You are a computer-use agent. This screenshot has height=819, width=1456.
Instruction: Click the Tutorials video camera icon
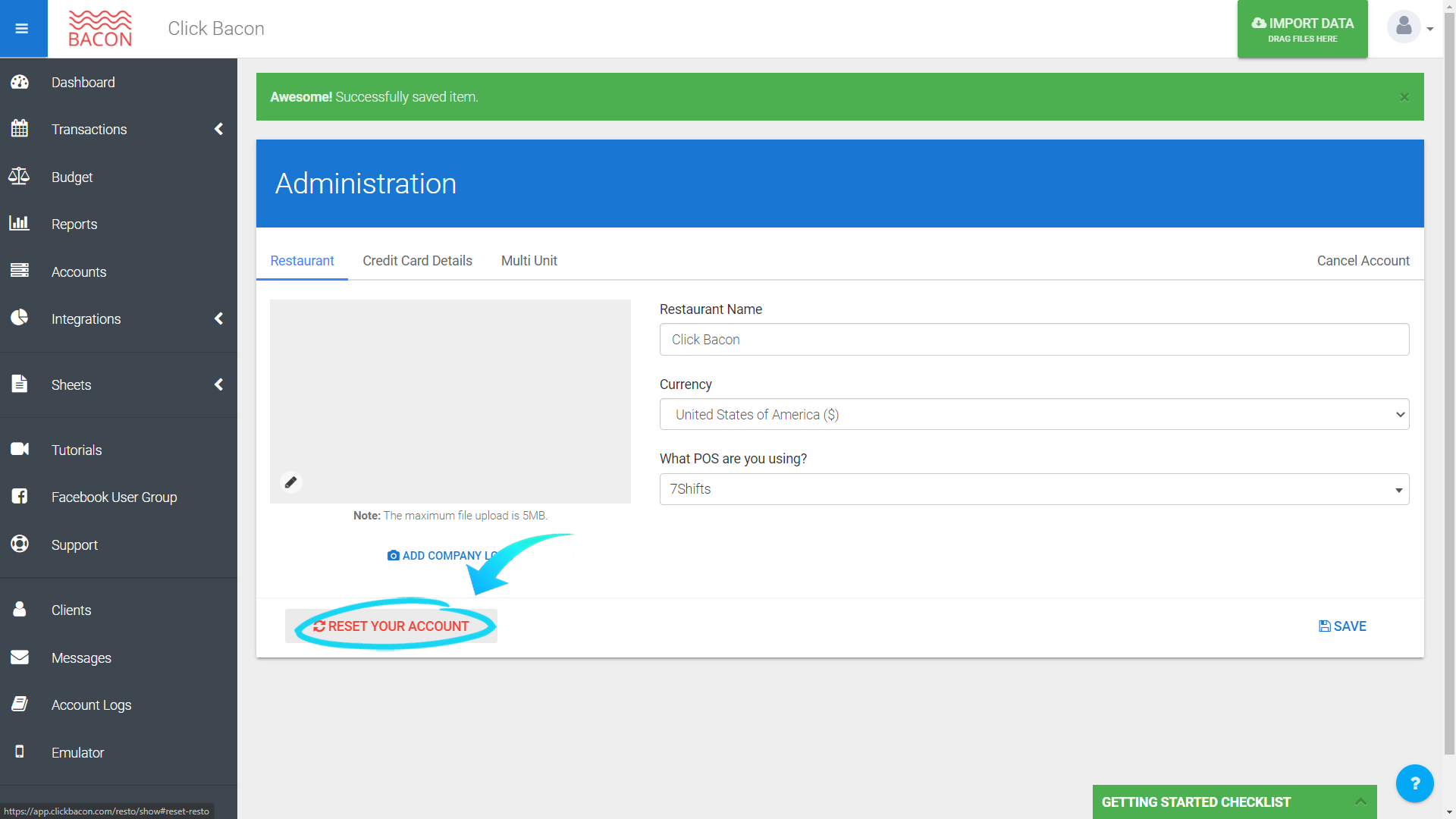pyautogui.click(x=20, y=450)
